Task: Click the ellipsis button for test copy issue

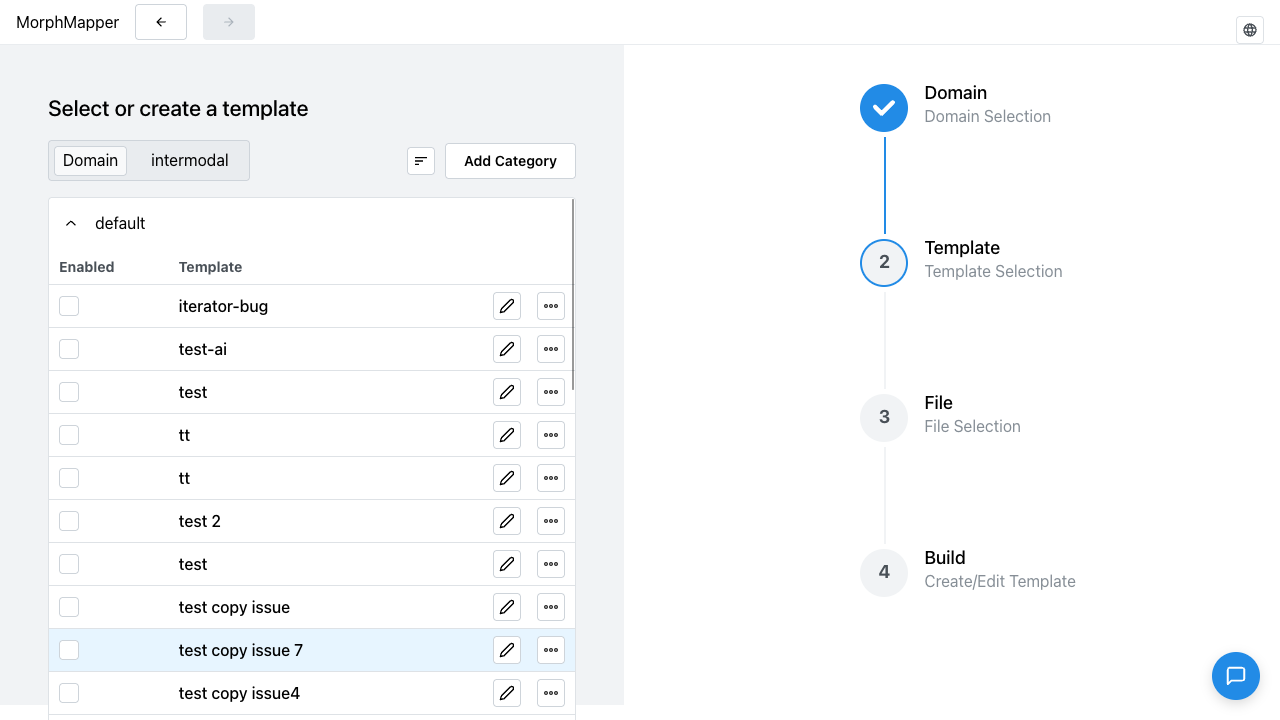Action: click(551, 607)
